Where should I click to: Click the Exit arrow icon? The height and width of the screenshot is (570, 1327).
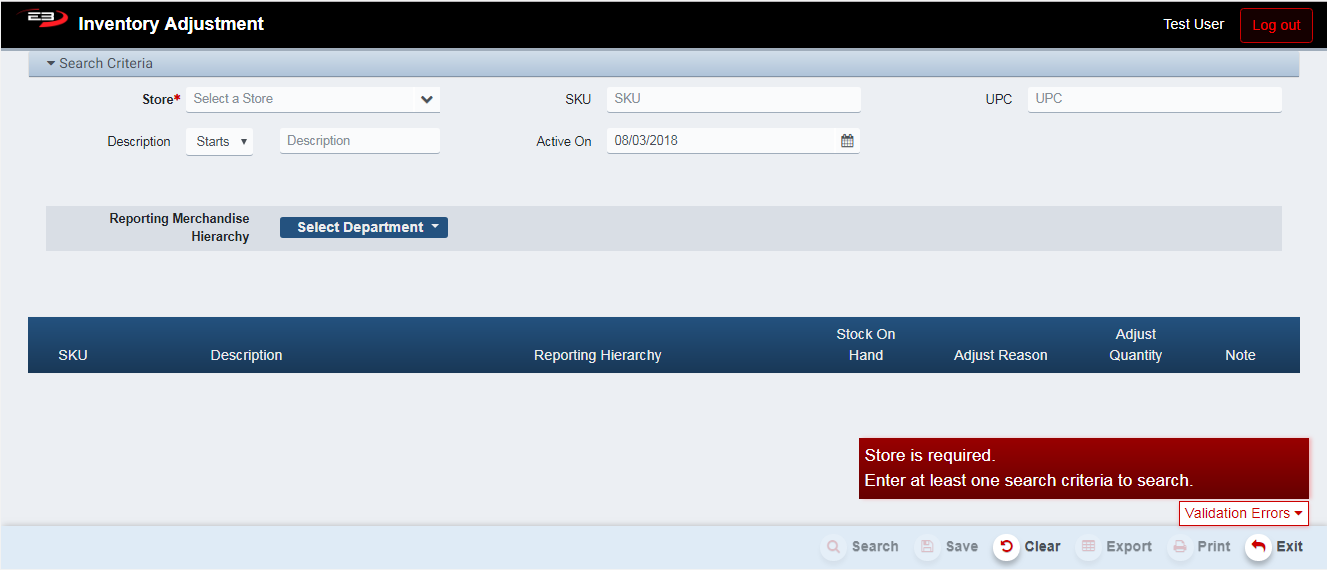1258,547
